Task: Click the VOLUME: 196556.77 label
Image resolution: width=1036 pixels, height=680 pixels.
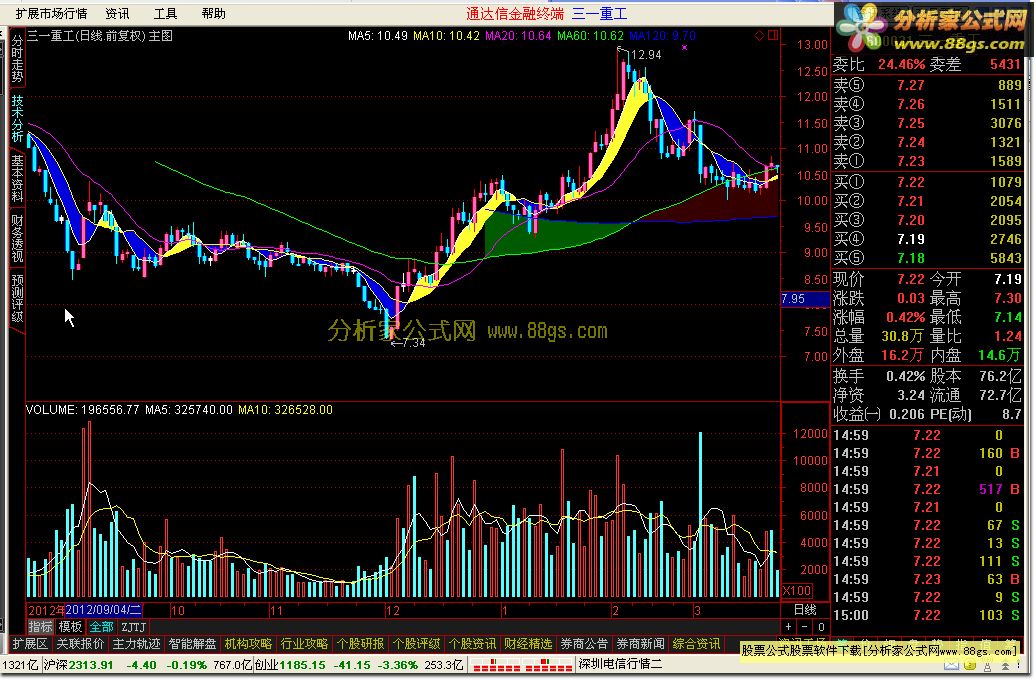Action: coord(83,410)
